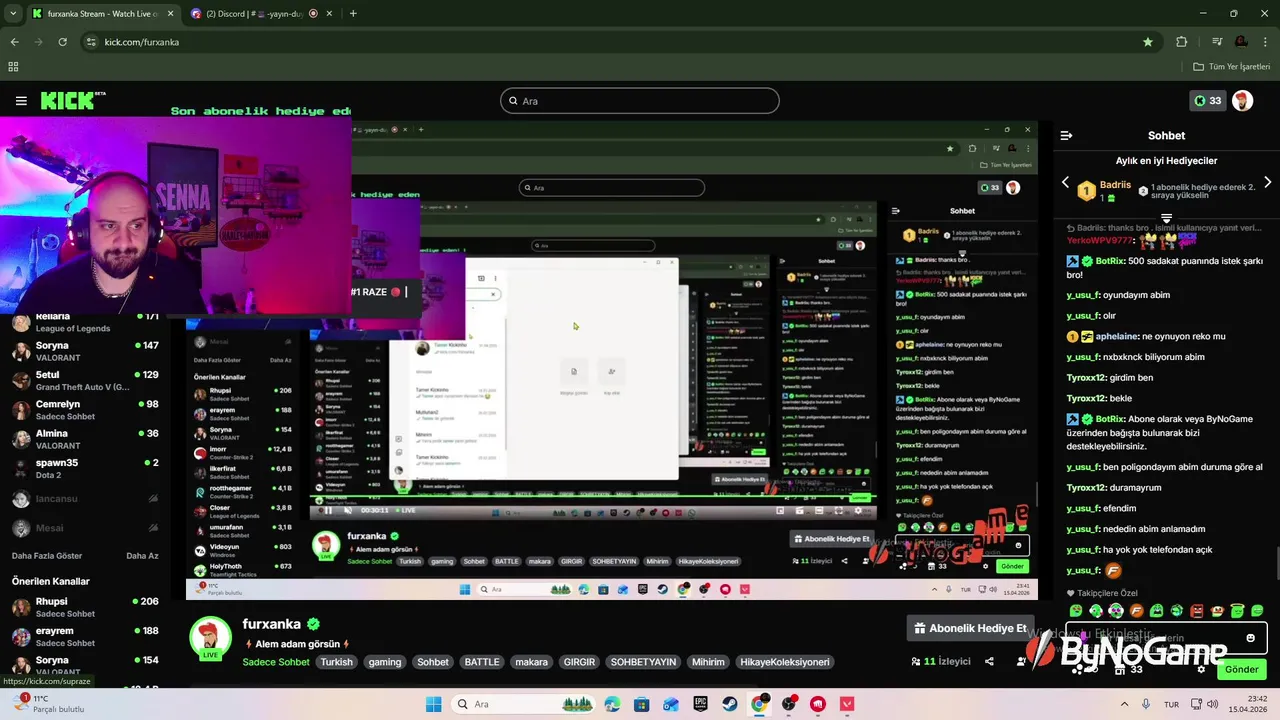Show previous top gifter

pos(1065,183)
